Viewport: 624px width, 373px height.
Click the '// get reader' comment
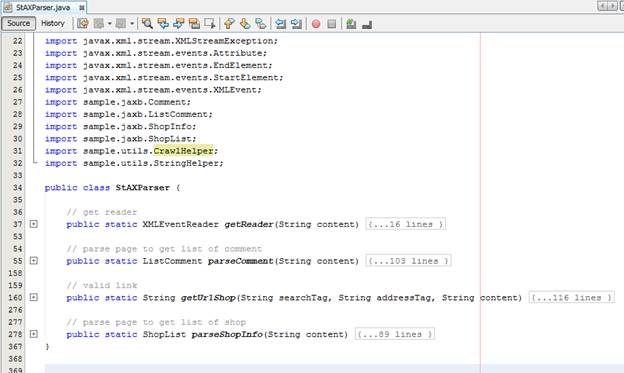[x=102, y=212]
